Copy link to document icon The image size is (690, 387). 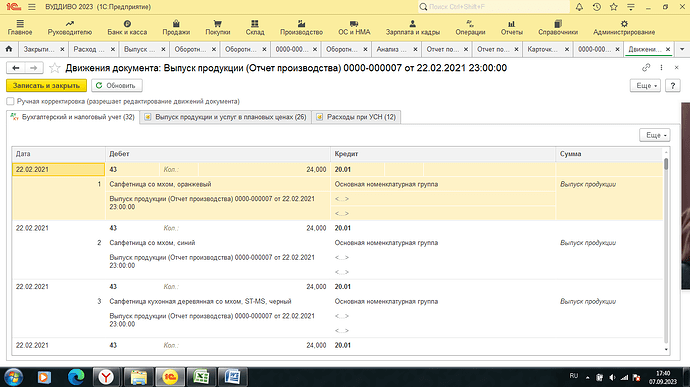coord(646,68)
